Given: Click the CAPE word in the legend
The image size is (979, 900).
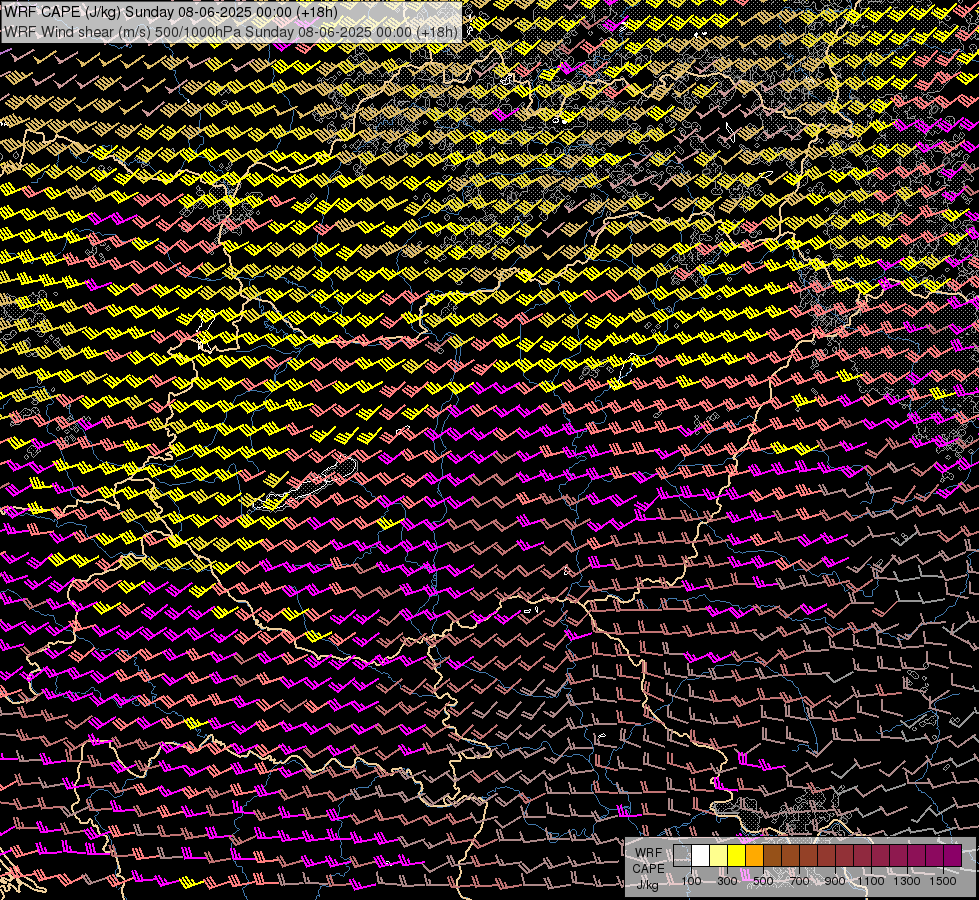Looking at the screenshot, I should [648, 869].
